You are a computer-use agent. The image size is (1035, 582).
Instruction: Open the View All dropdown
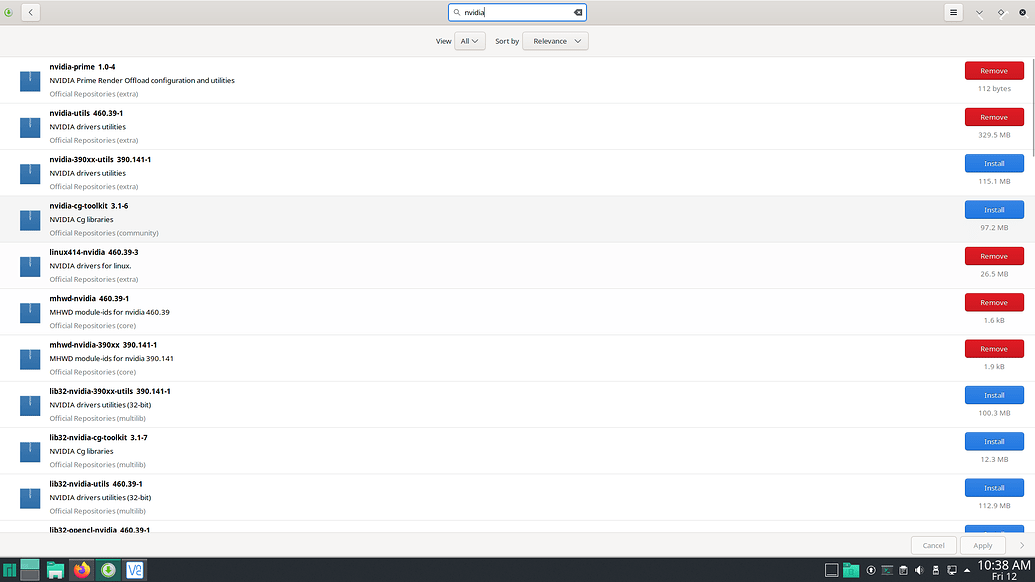pyautogui.click(x=469, y=41)
